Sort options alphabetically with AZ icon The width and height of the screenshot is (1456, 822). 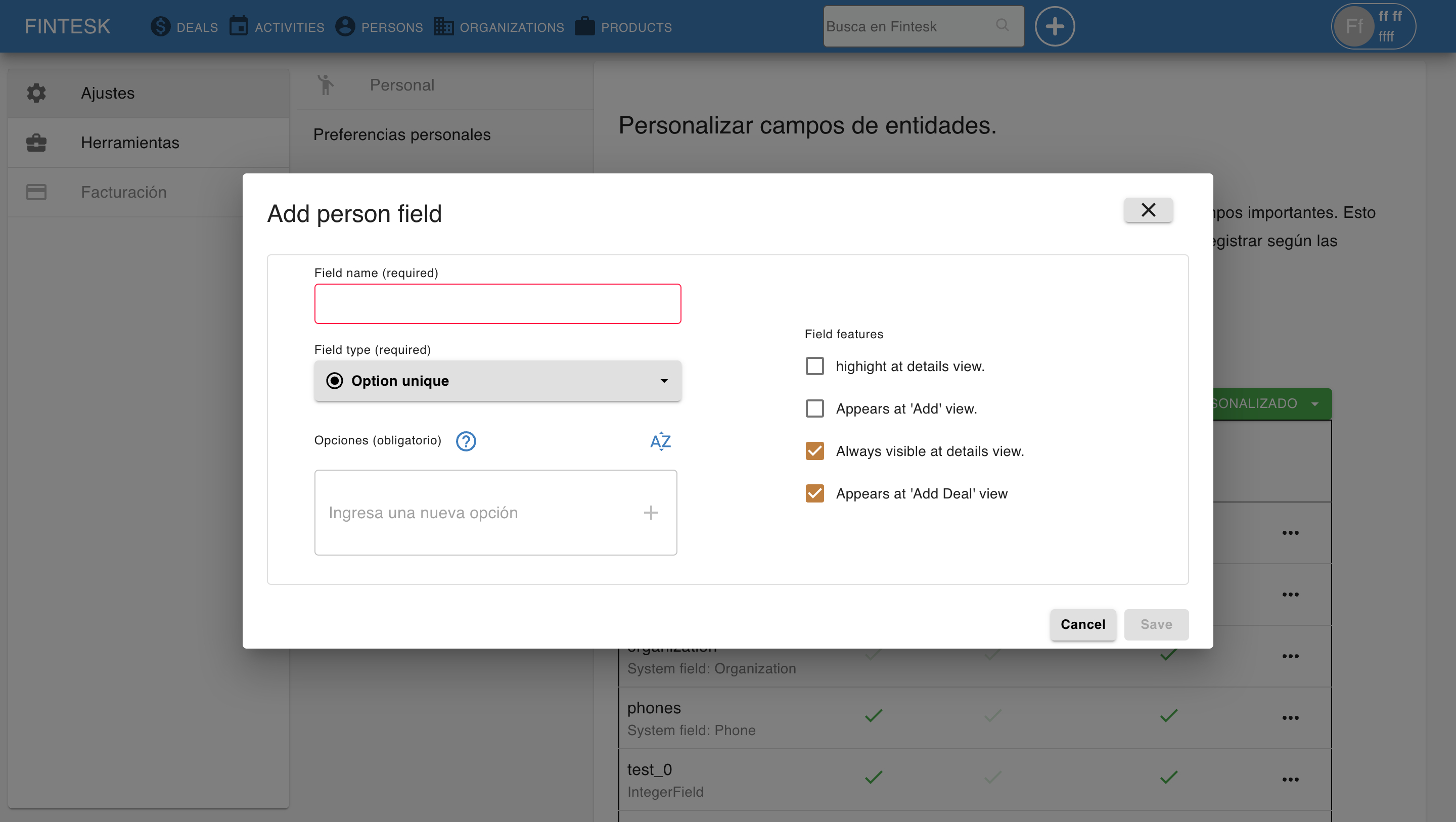660,441
